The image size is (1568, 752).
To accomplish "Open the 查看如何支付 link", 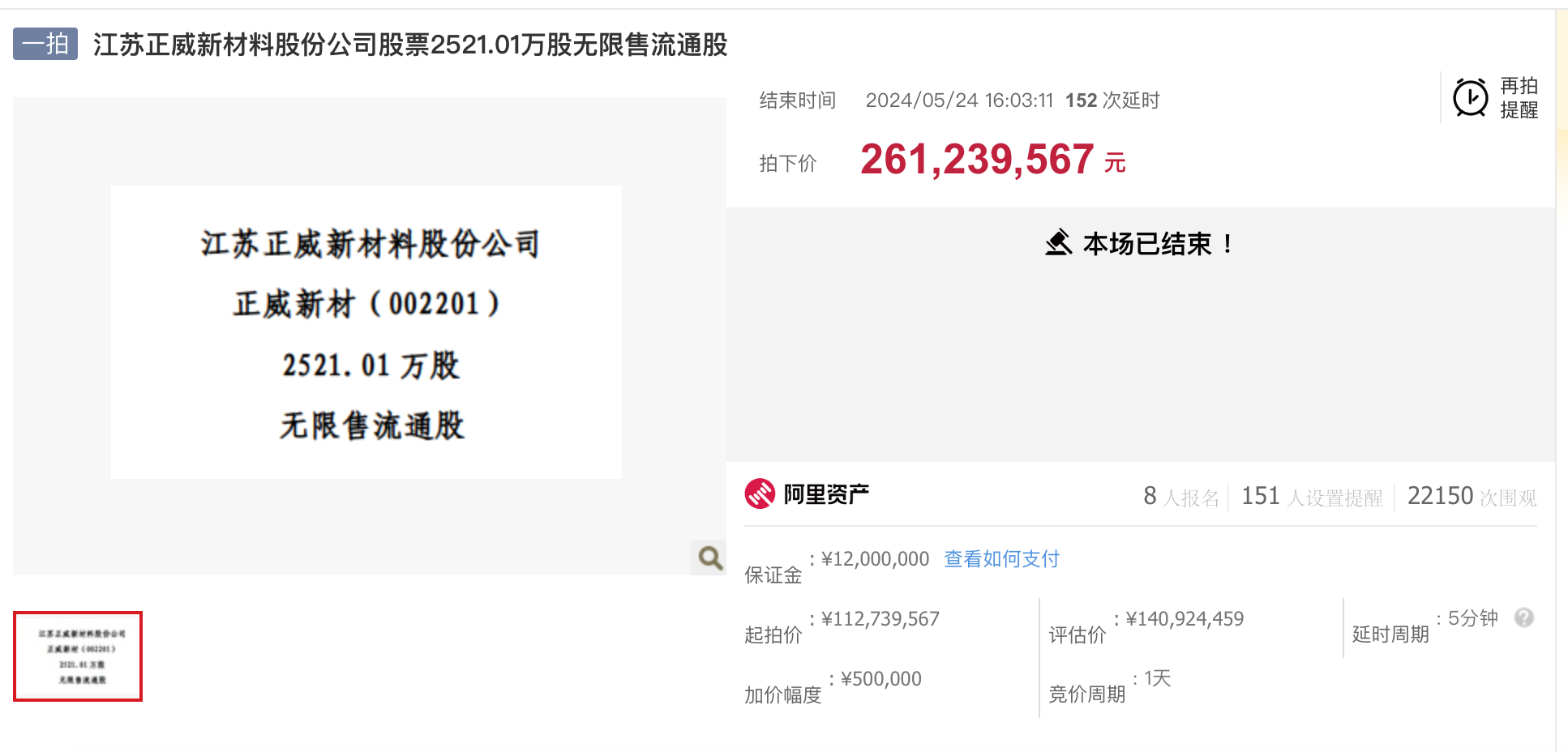I will [1001, 559].
